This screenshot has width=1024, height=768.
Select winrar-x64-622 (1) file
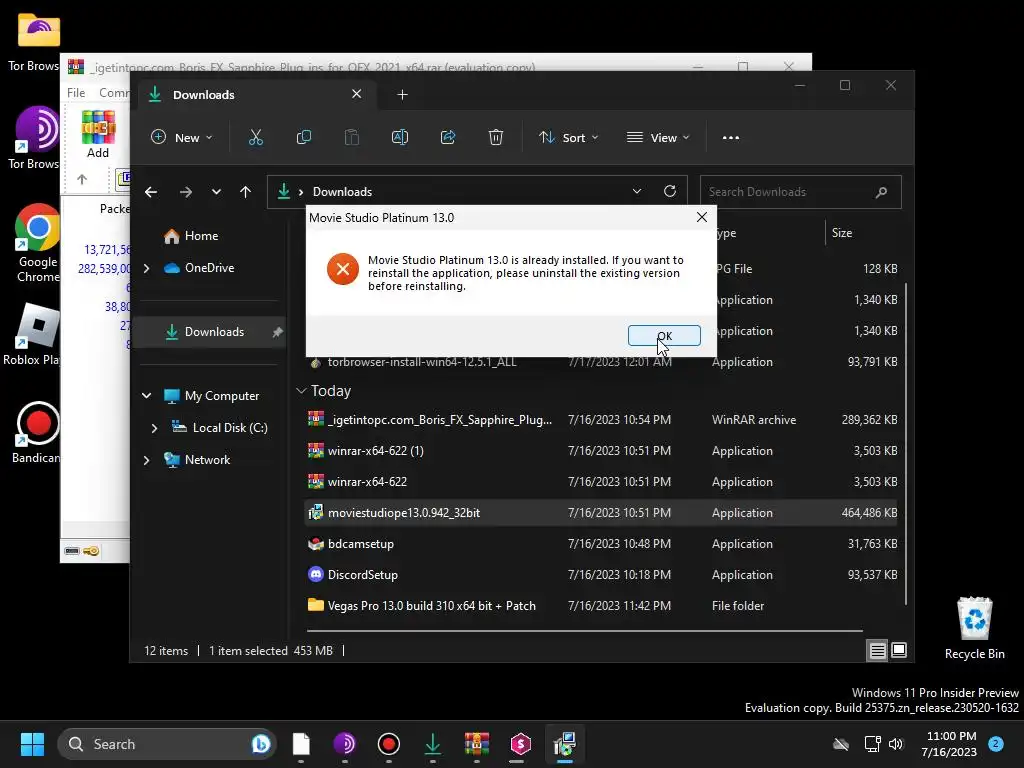click(601, 451)
